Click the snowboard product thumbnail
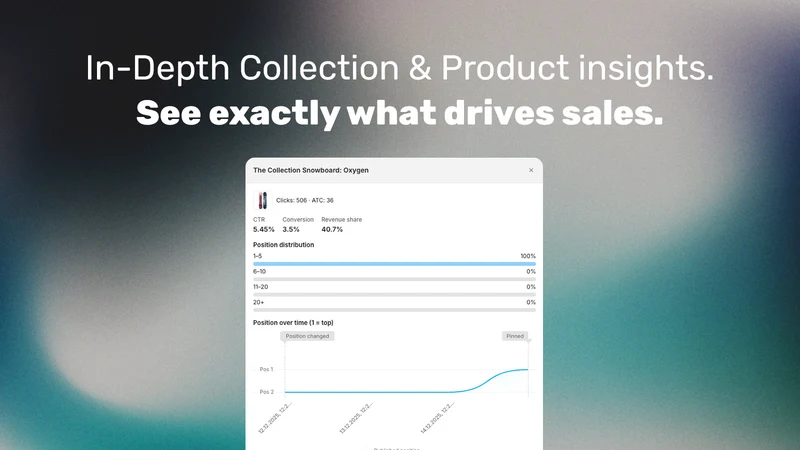Viewport: 800px width, 450px height. [262, 201]
